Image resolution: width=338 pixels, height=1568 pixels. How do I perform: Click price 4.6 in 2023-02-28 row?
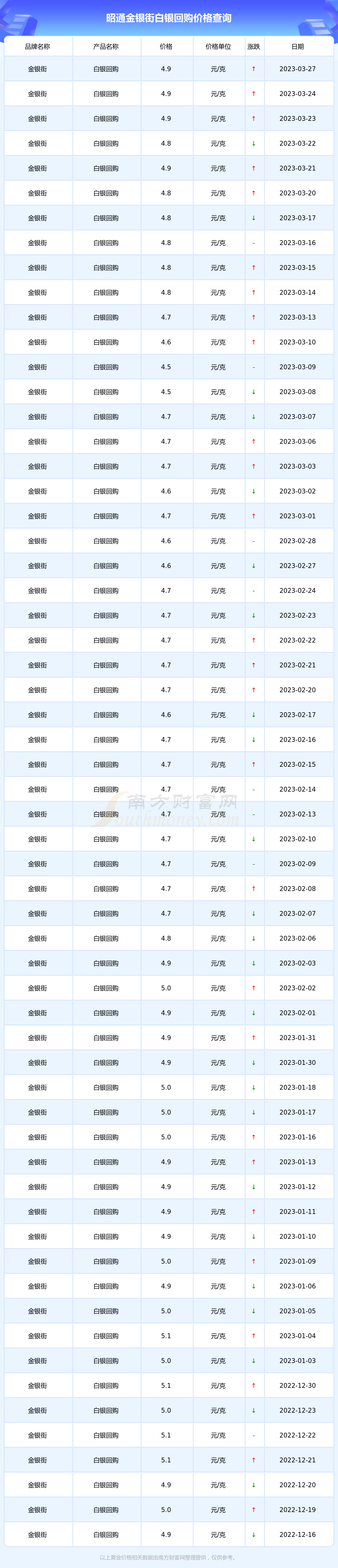coord(166,541)
